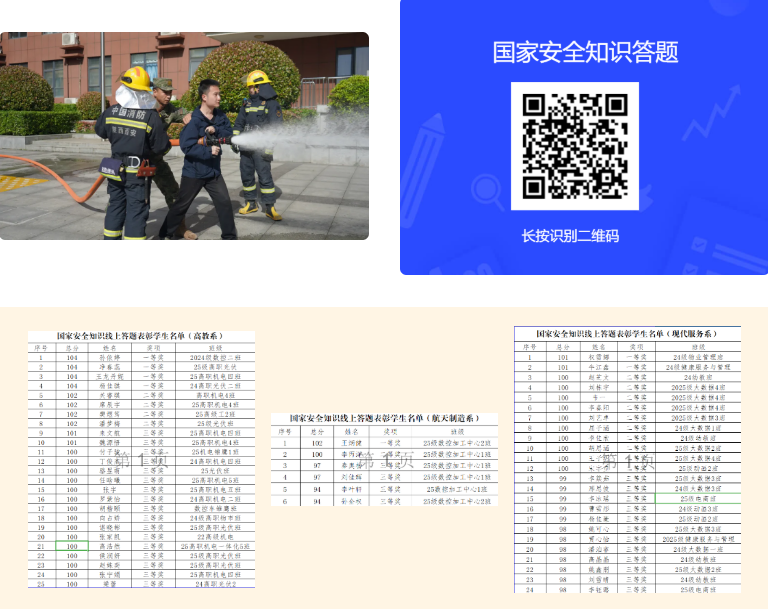Viewport: 768px width, 609px height.
Task: Click the 总分 header in 现代服务系 table
Action: [x=563, y=346]
